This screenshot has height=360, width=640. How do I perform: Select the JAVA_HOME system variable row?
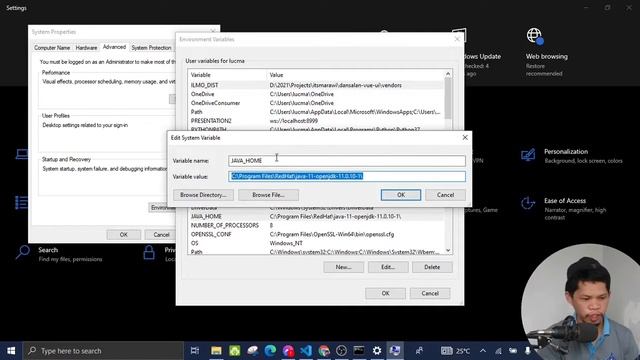click(316, 216)
